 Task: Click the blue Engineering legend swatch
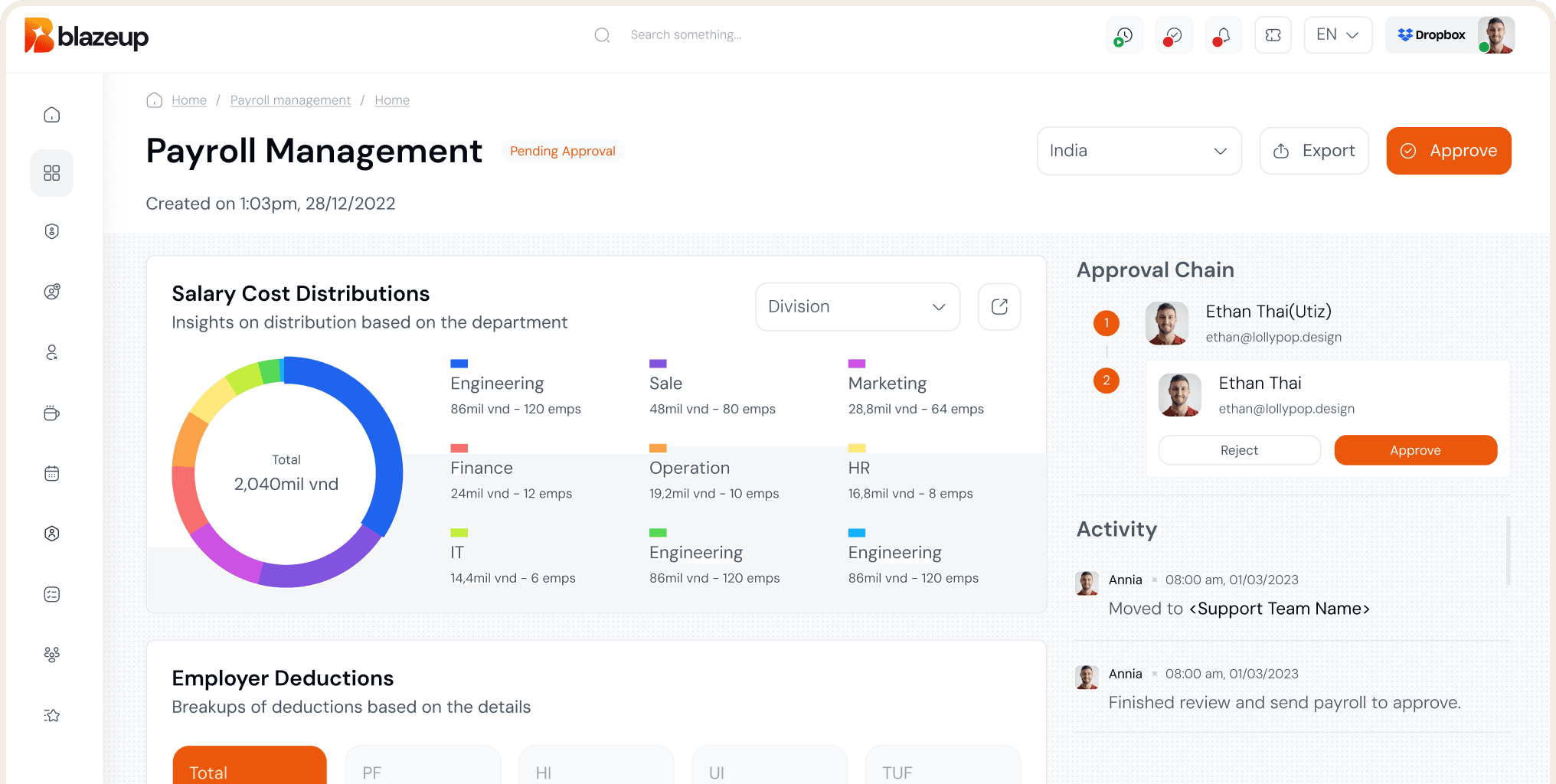(x=459, y=364)
